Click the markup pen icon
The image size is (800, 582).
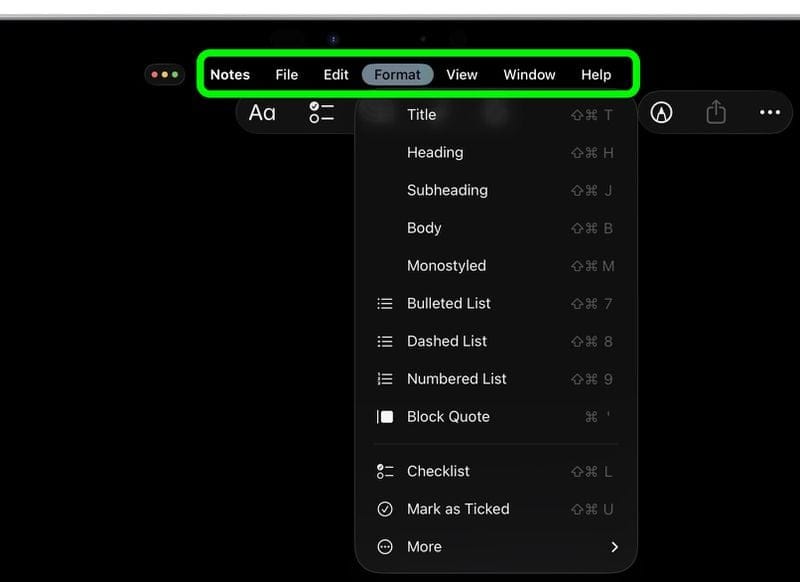tap(661, 113)
